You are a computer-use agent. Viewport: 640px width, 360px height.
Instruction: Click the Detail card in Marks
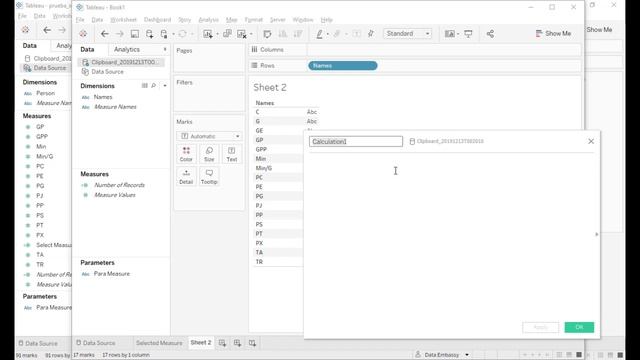pyautogui.click(x=186, y=177)
